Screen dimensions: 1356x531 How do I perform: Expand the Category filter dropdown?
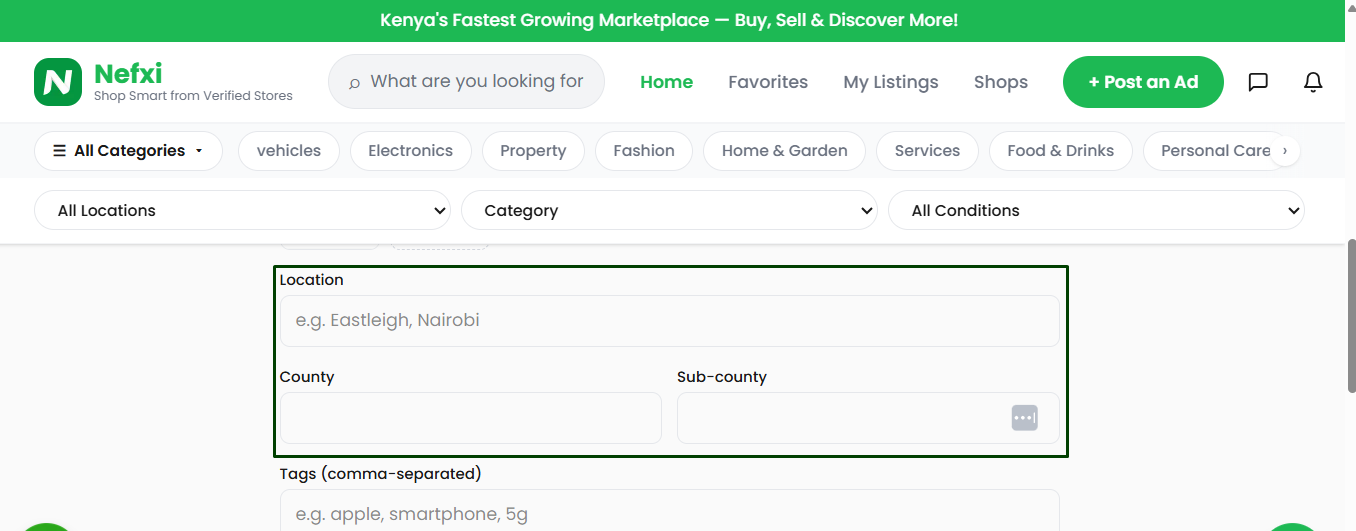(669, 211)
